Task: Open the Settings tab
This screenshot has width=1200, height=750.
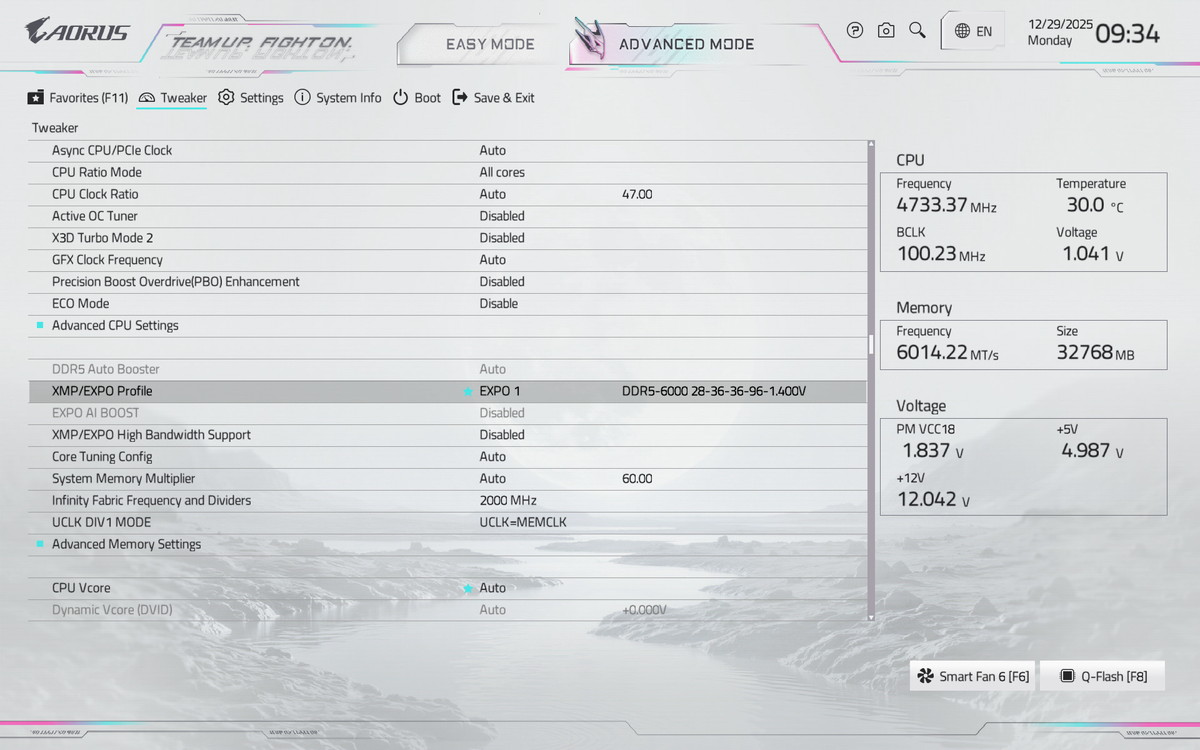Action: click(x=251, y=98)
